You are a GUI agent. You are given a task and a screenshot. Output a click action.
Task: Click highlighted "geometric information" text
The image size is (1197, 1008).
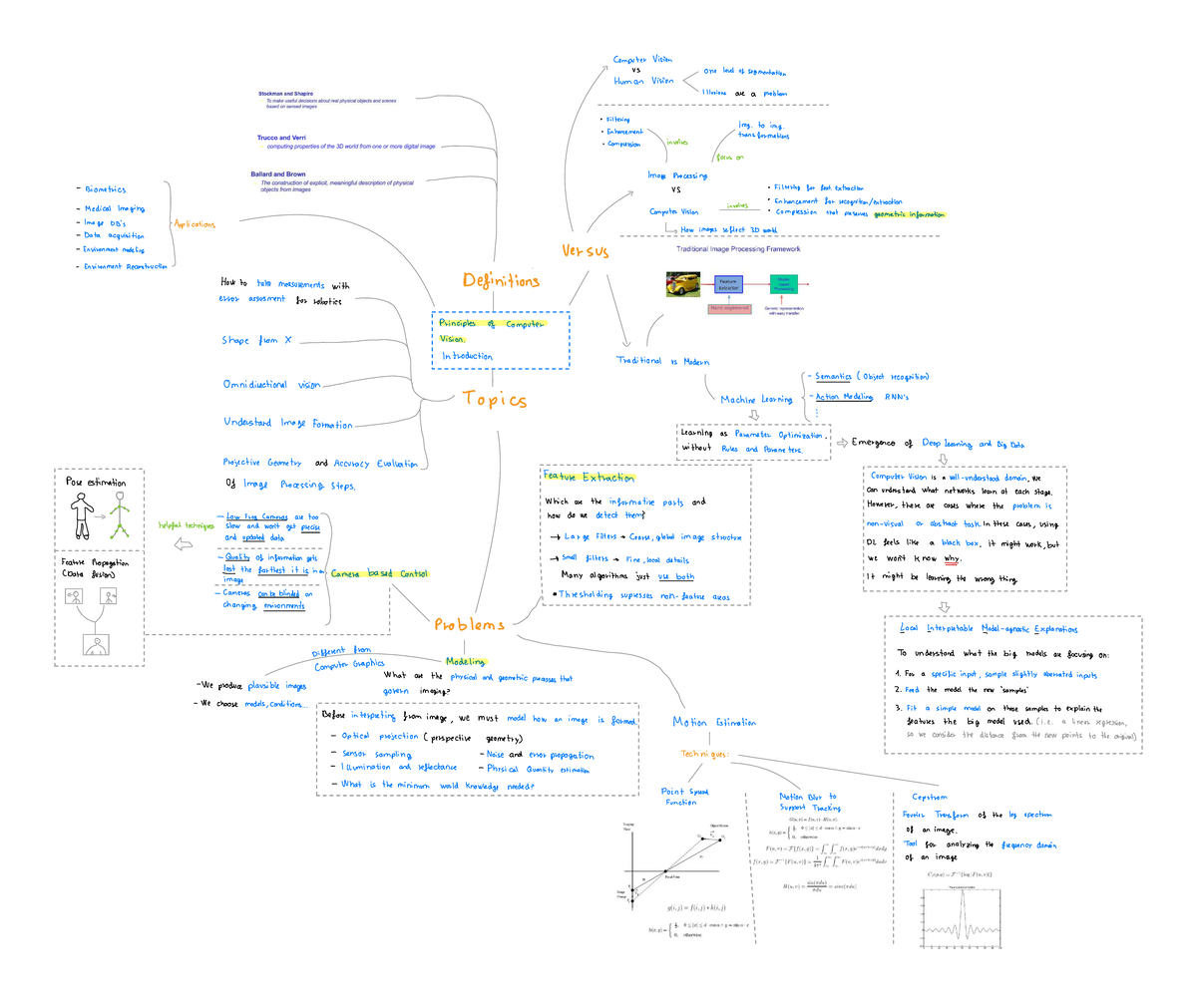pos(909,214)
